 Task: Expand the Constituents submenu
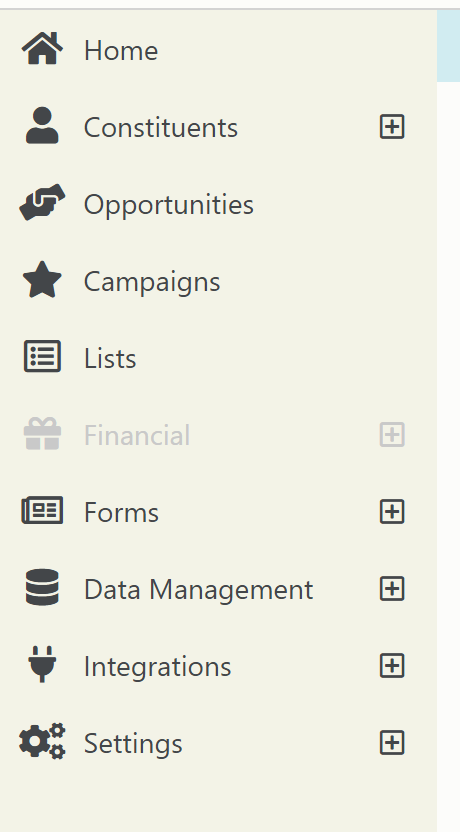tap(392, 127)
